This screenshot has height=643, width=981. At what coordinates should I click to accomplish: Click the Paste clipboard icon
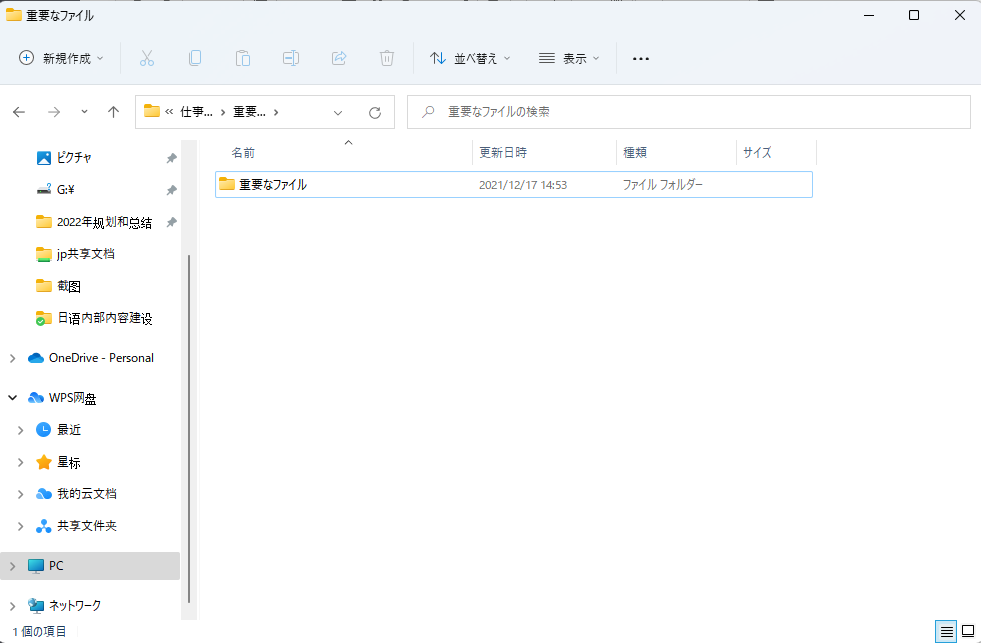(243, 58)
